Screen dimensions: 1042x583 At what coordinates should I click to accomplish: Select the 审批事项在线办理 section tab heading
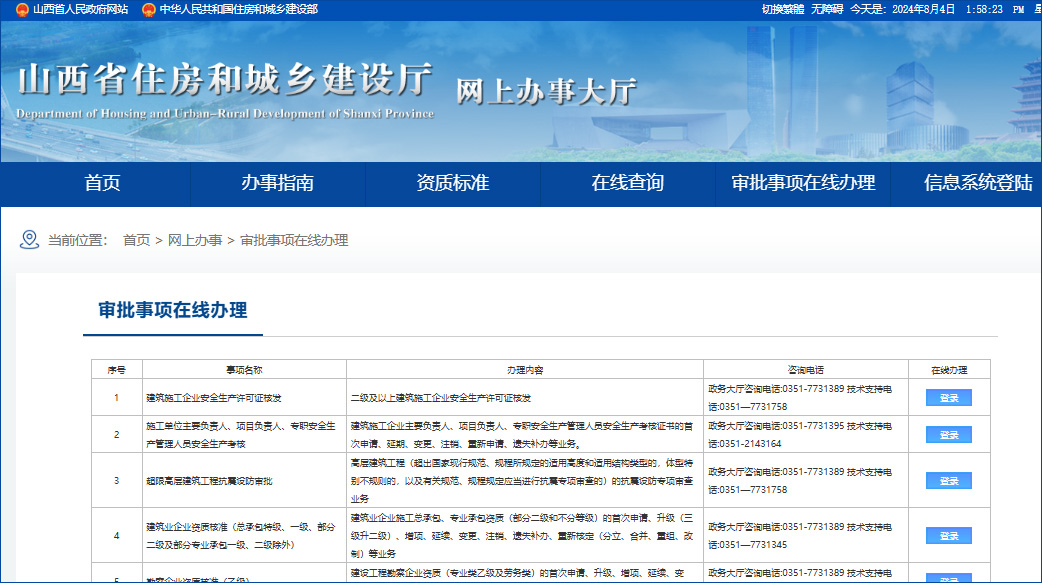point(173,310)
